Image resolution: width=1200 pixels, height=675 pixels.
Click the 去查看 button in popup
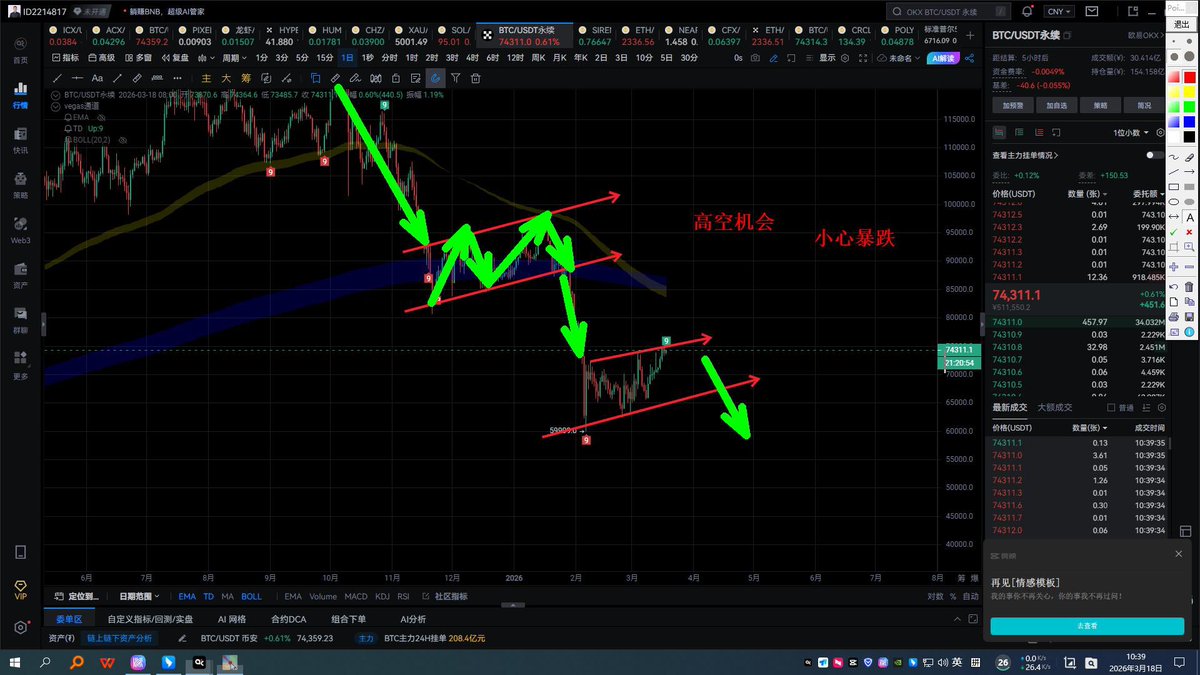pos(1087,625)
